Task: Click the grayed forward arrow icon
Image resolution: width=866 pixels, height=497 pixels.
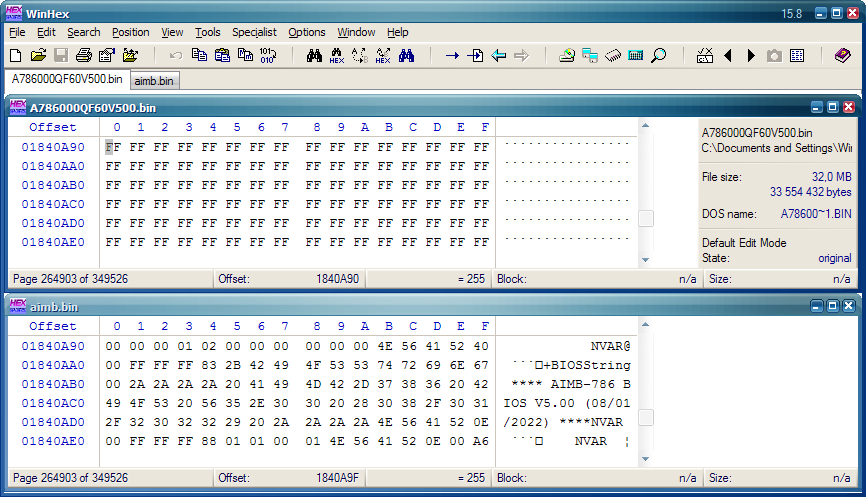Action: [x=521, y=55]
